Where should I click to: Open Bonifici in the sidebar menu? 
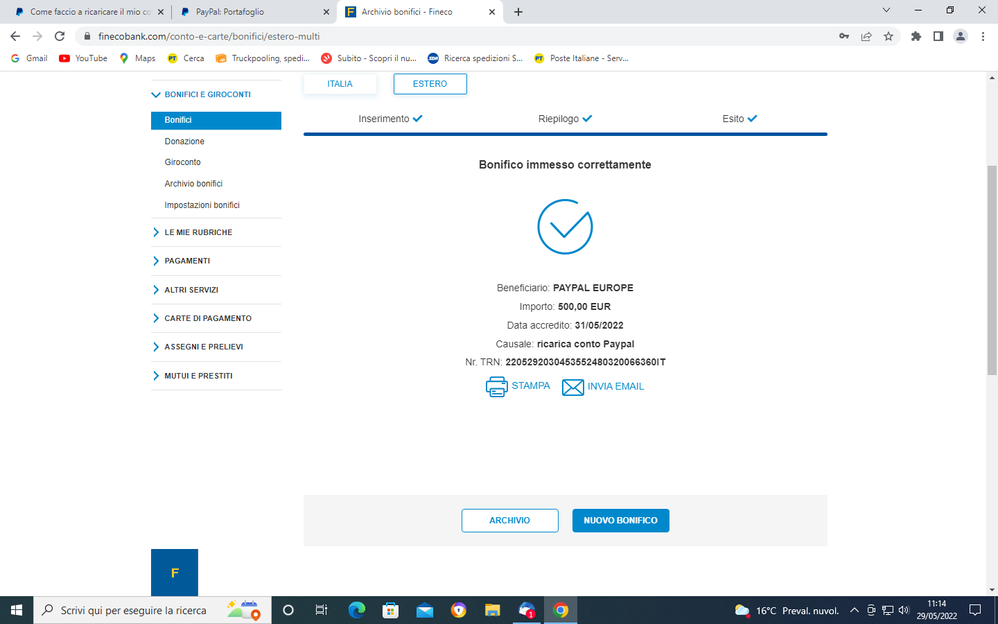click(x=216, y=120)
